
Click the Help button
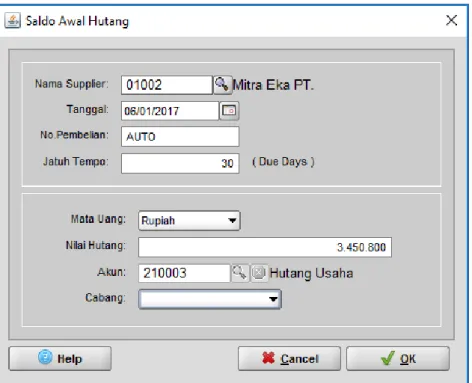click(60, 358)
